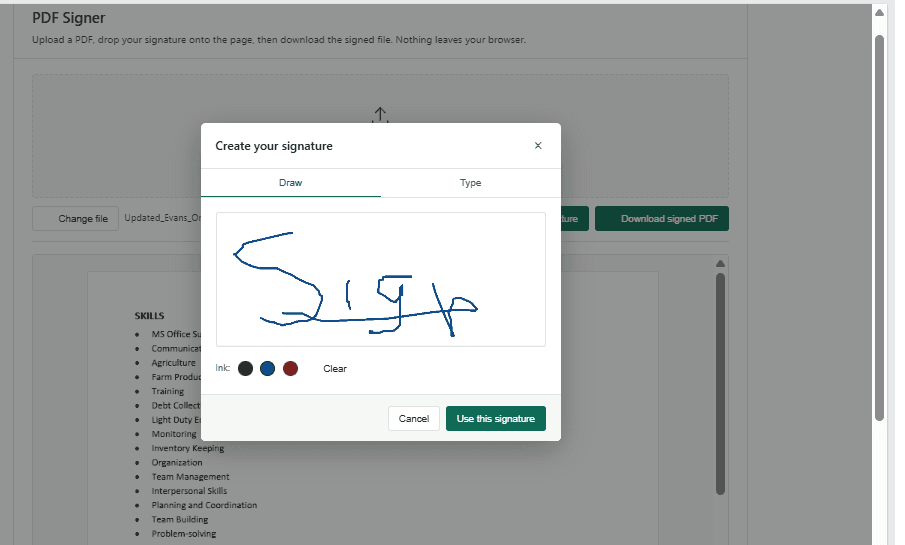
Task: Clear the drawn signature
Action: 335,368
